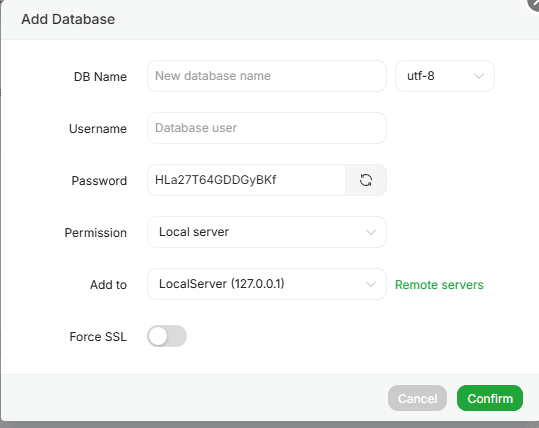
Task: Open the Local server permission dropdown
Action: pos(267,232)
